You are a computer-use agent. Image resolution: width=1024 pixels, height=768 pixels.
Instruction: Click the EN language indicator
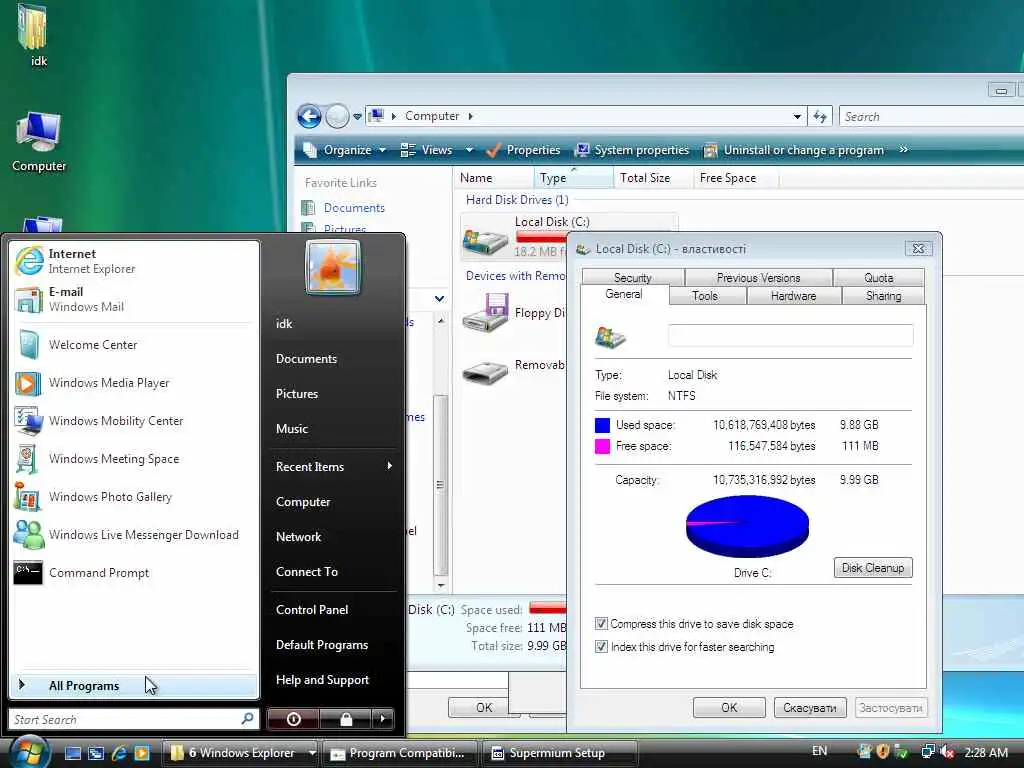click(x=820, y=751)
